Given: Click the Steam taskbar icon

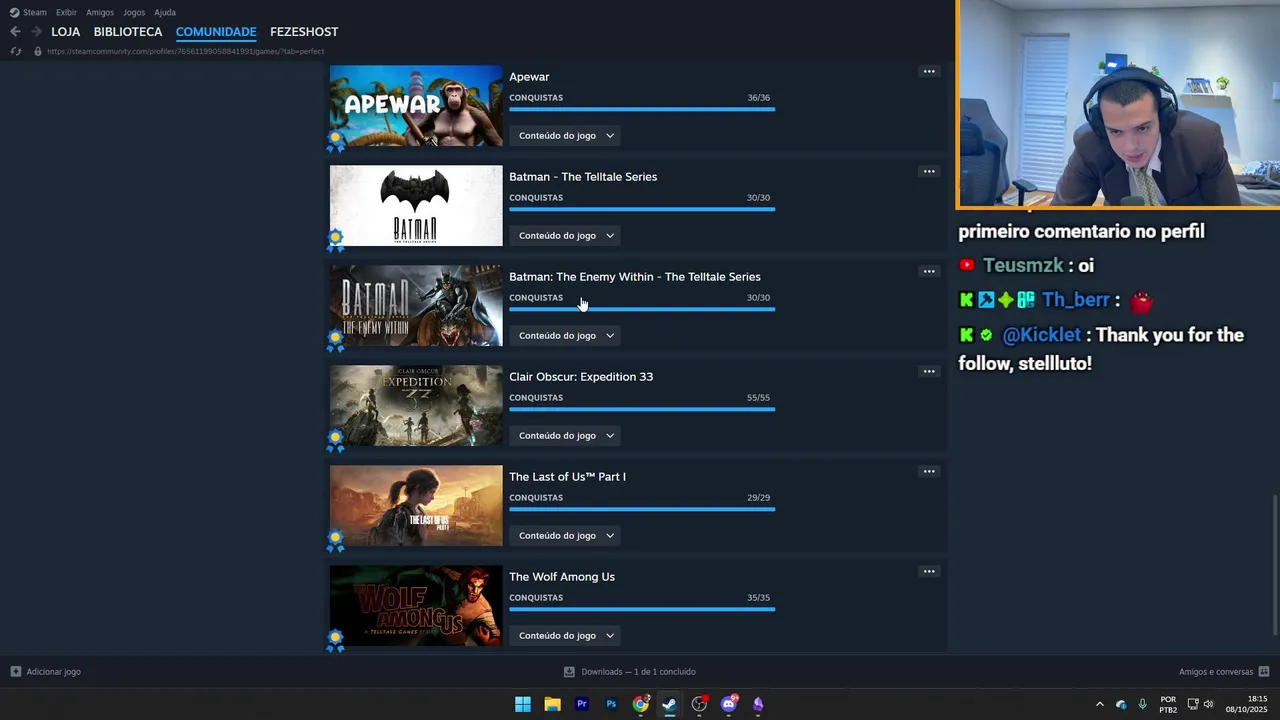Looking at the screenshot, I should pyautogui.click(x=670, y=704).
